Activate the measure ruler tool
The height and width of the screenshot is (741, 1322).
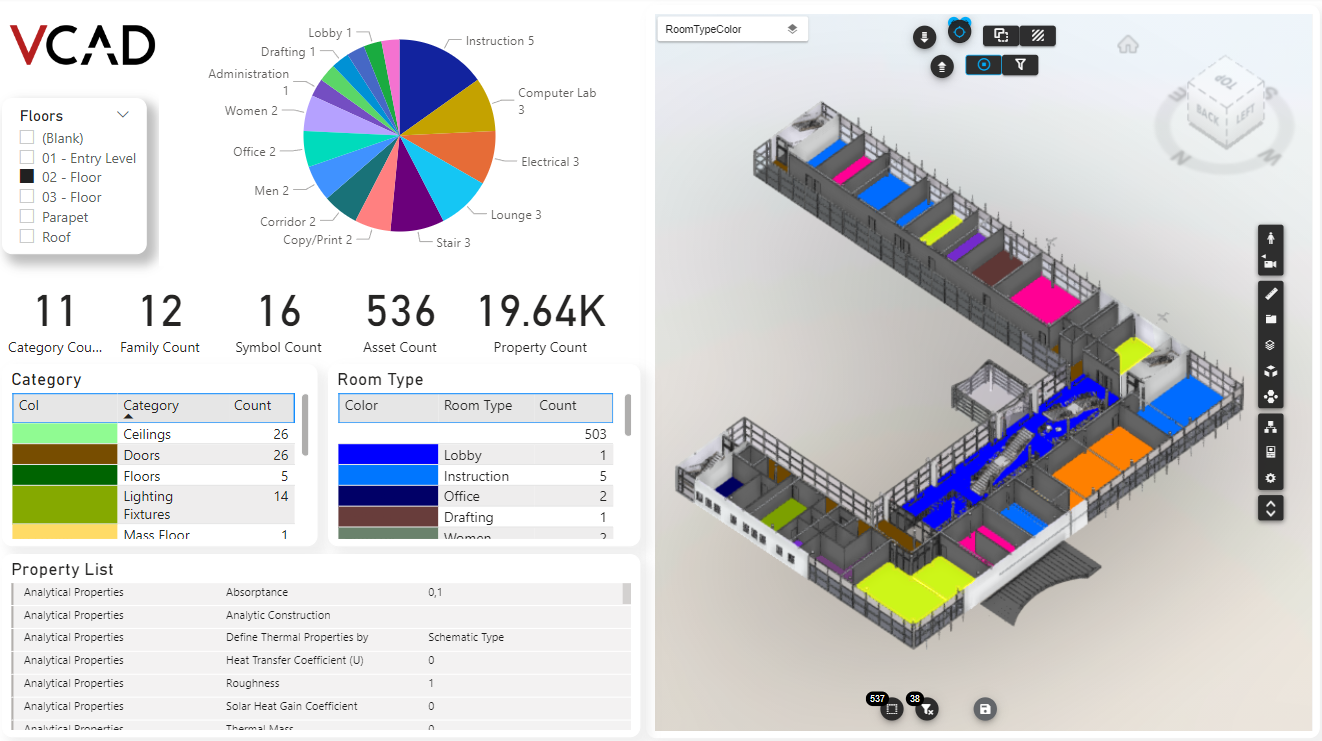click(1270, 294)
